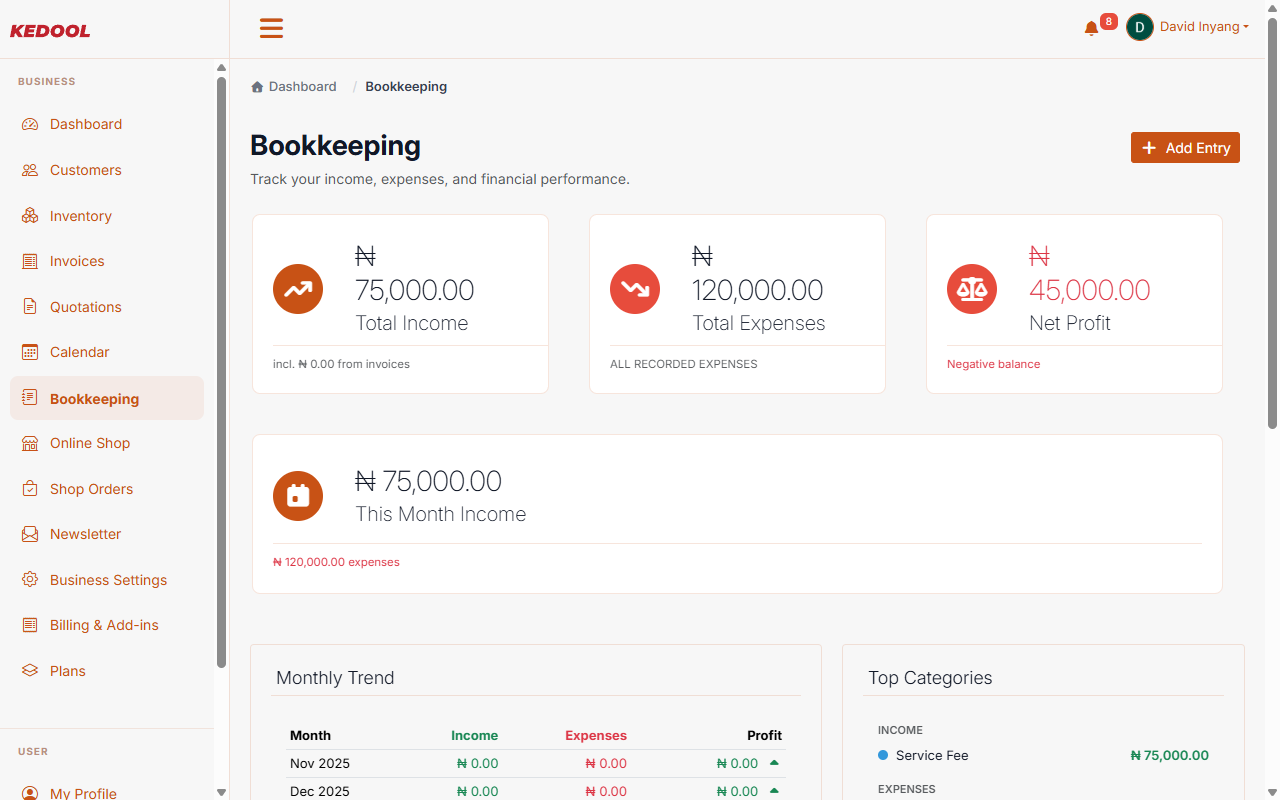Viewport: 1280px width, 800px height.
Task: Click the Top Categories heading
Action: 930,678
